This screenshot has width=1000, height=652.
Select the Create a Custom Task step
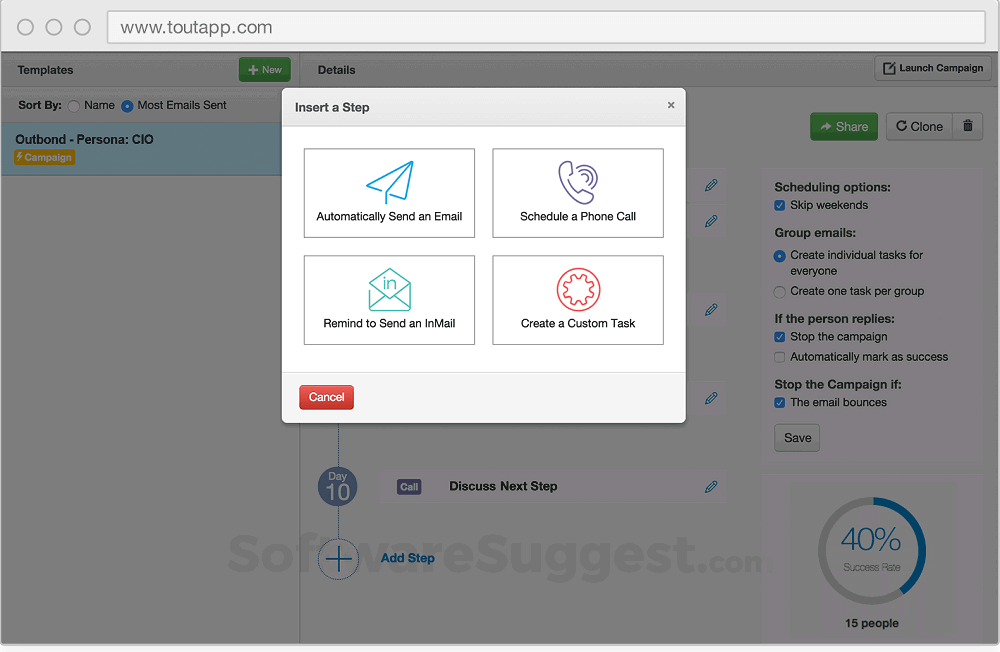tap(577, 300)
